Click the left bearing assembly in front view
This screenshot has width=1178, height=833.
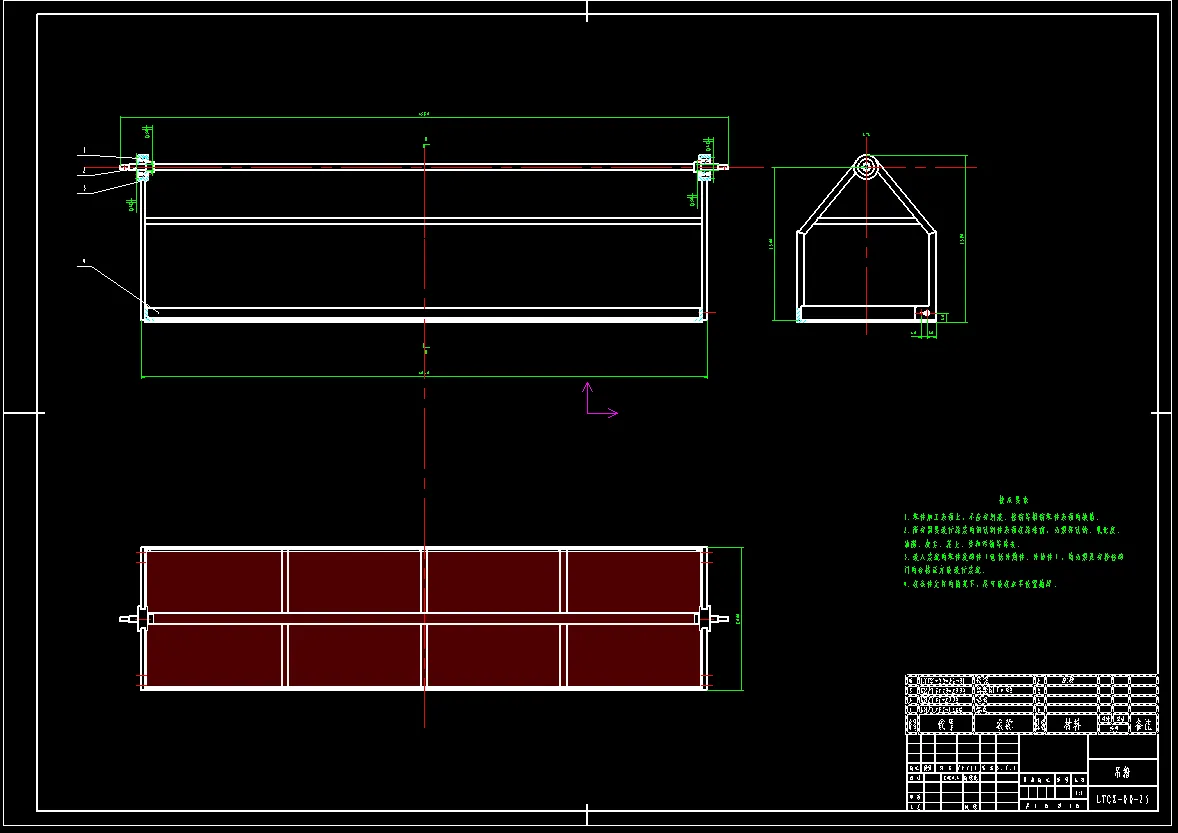pos(143,167)
